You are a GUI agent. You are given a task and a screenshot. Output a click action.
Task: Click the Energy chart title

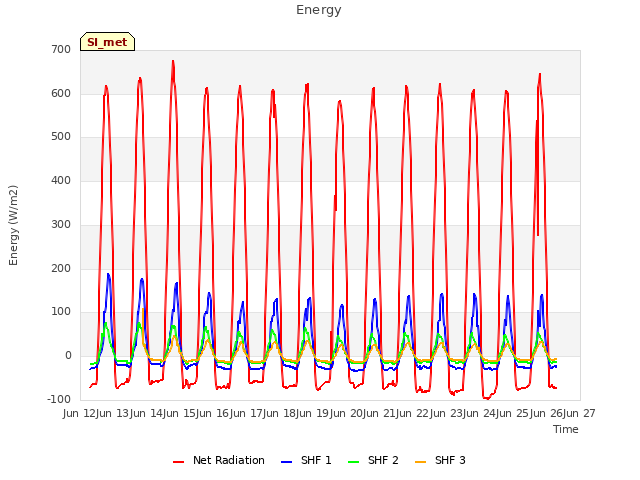318,10
